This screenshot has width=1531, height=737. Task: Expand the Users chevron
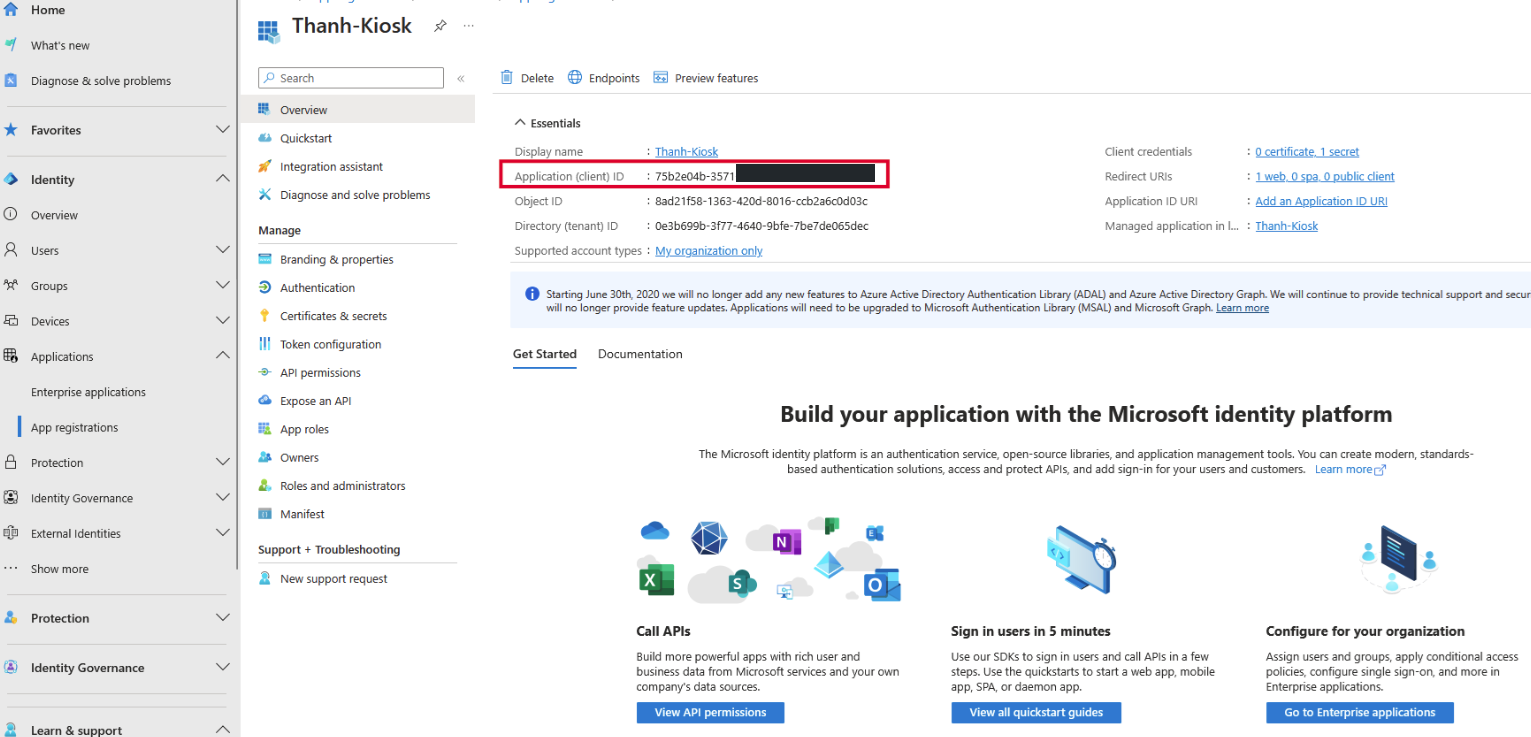point(223,250)
